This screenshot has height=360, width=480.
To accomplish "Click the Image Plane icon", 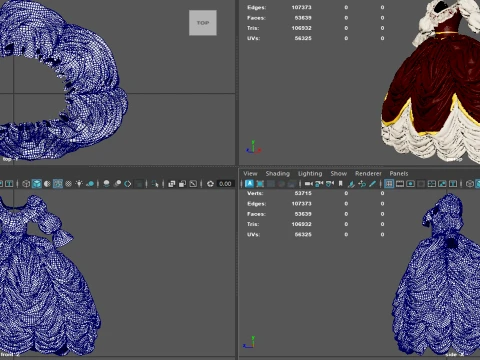I will [351, 184].
